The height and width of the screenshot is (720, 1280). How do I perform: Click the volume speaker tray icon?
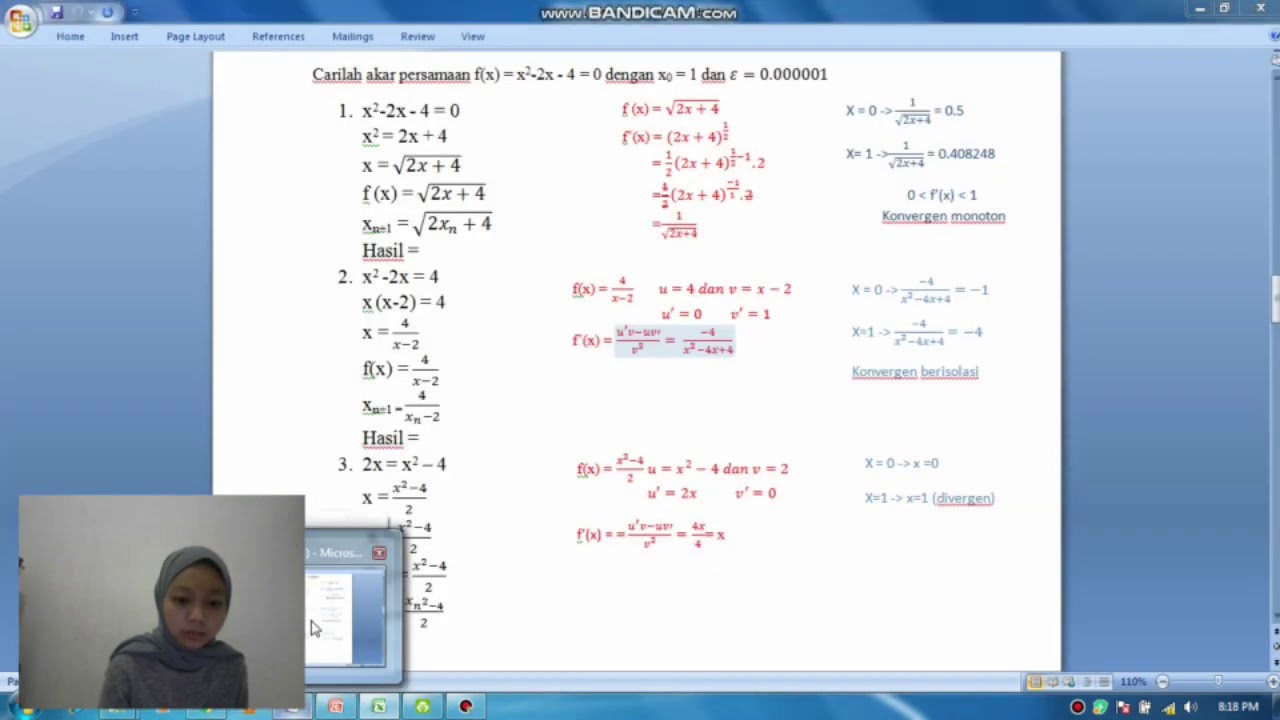click(x=1190, y=707)
